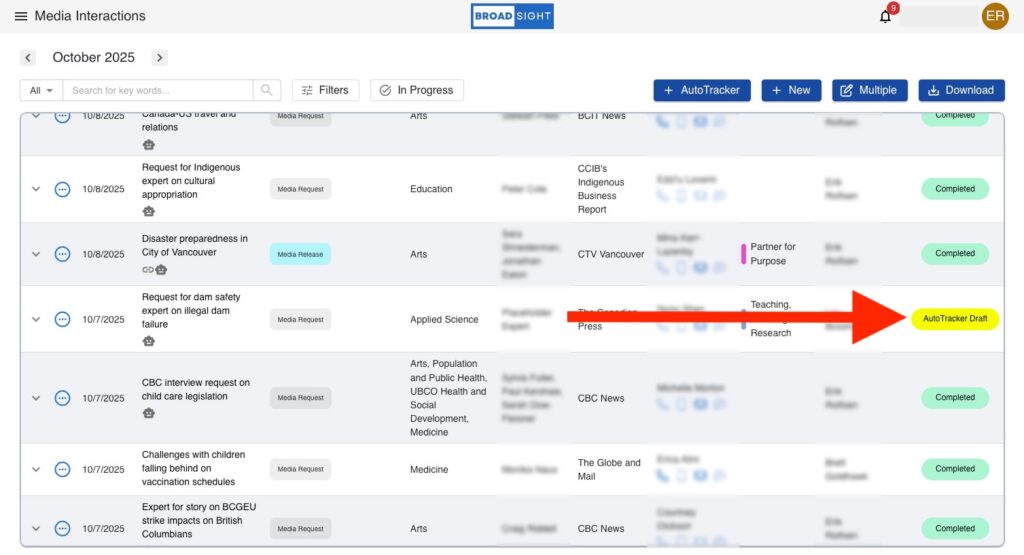Select 'Challenges with children falling behind' title
The width and height of the screenshot is (1024, 555).
pyautogui.click(x=193, y=468)
